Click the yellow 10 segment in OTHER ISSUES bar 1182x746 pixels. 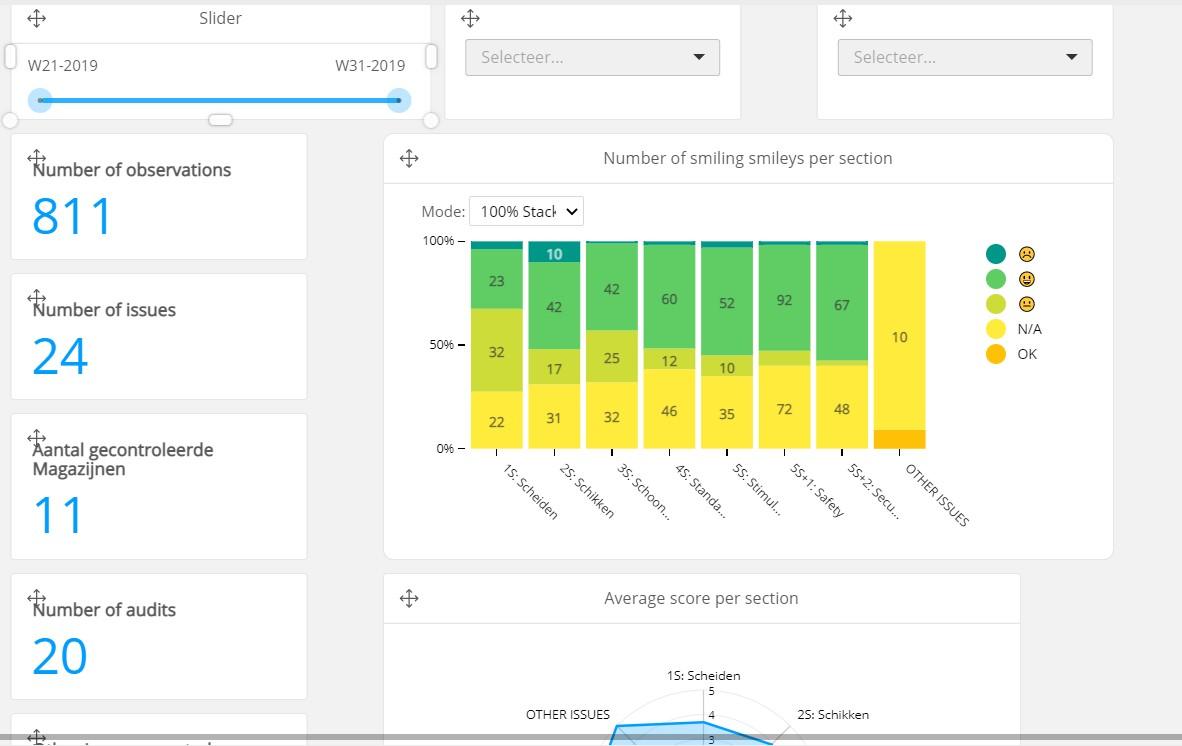point(899,336)
